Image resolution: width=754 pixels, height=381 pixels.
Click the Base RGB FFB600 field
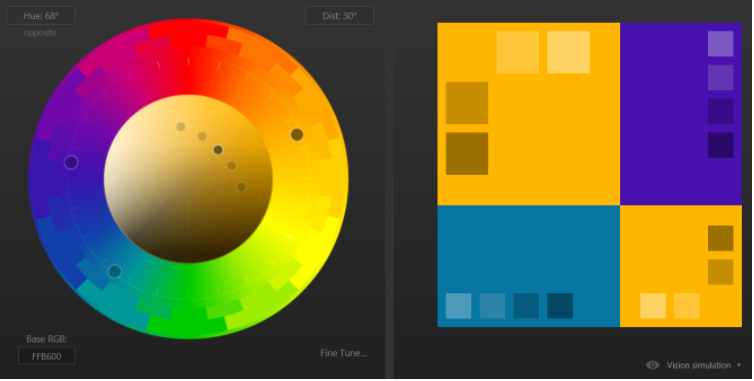tap(47, 356)
